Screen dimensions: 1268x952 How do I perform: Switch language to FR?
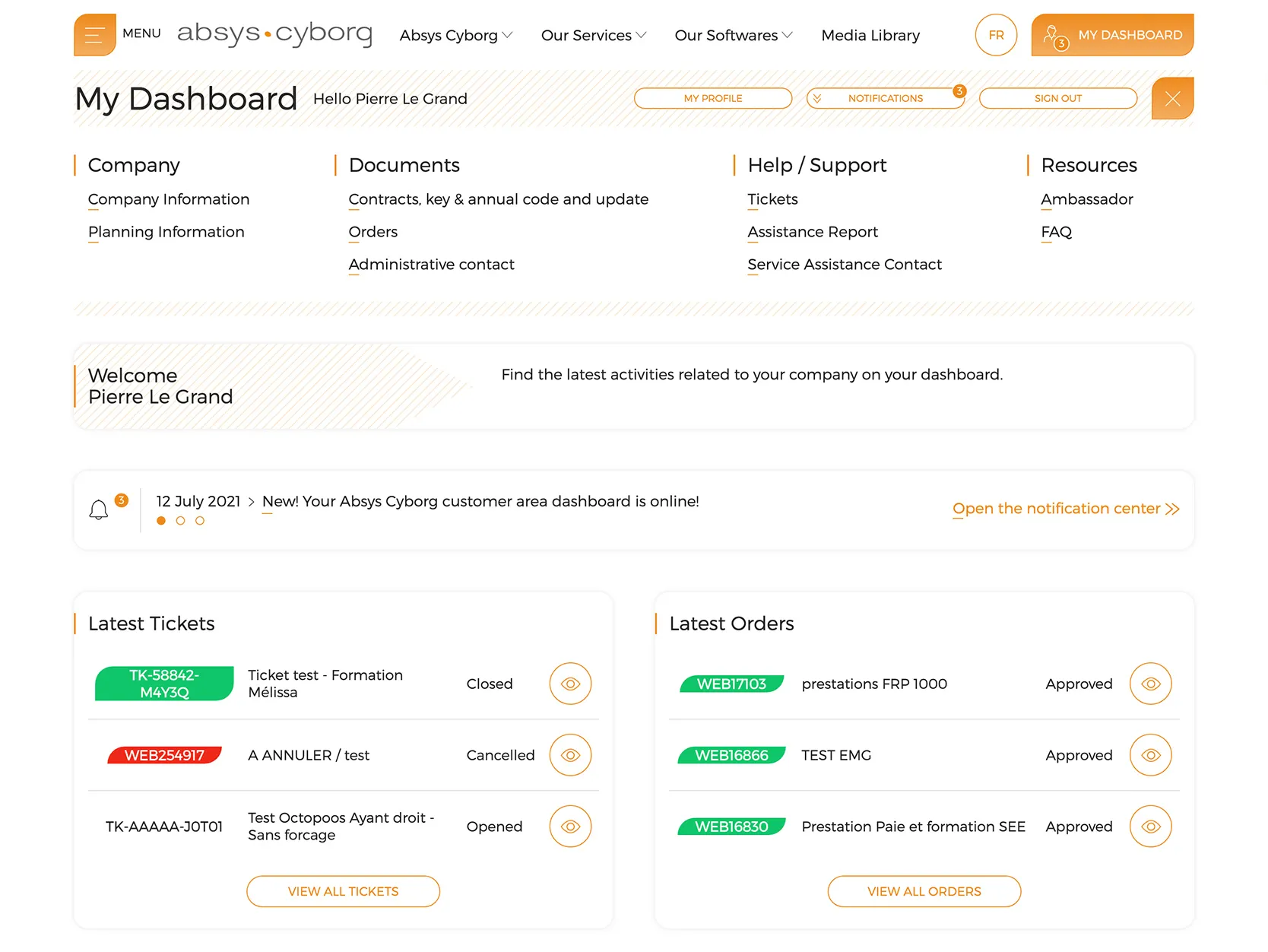coord(996,35)
